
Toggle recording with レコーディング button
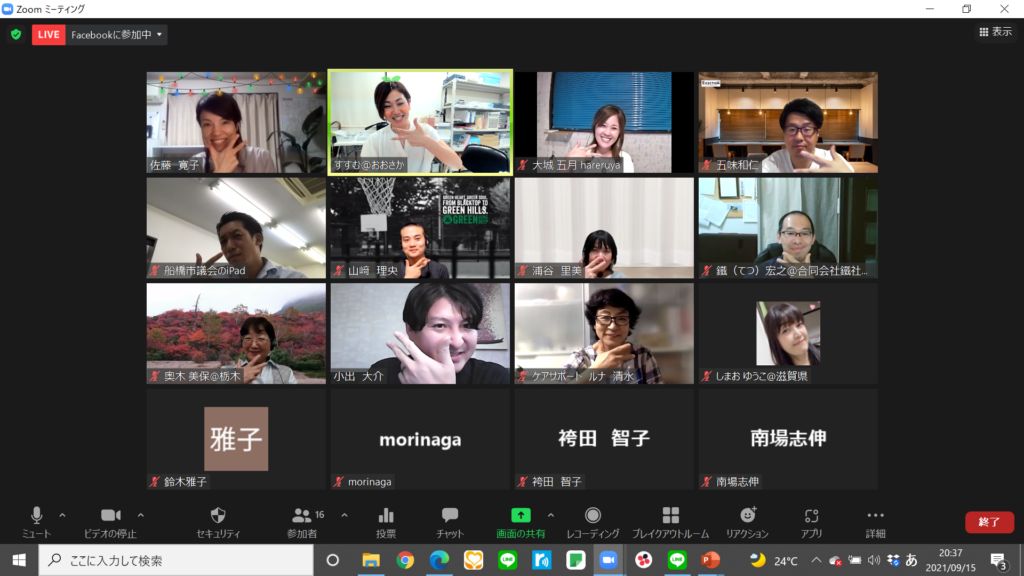[592, 521]
